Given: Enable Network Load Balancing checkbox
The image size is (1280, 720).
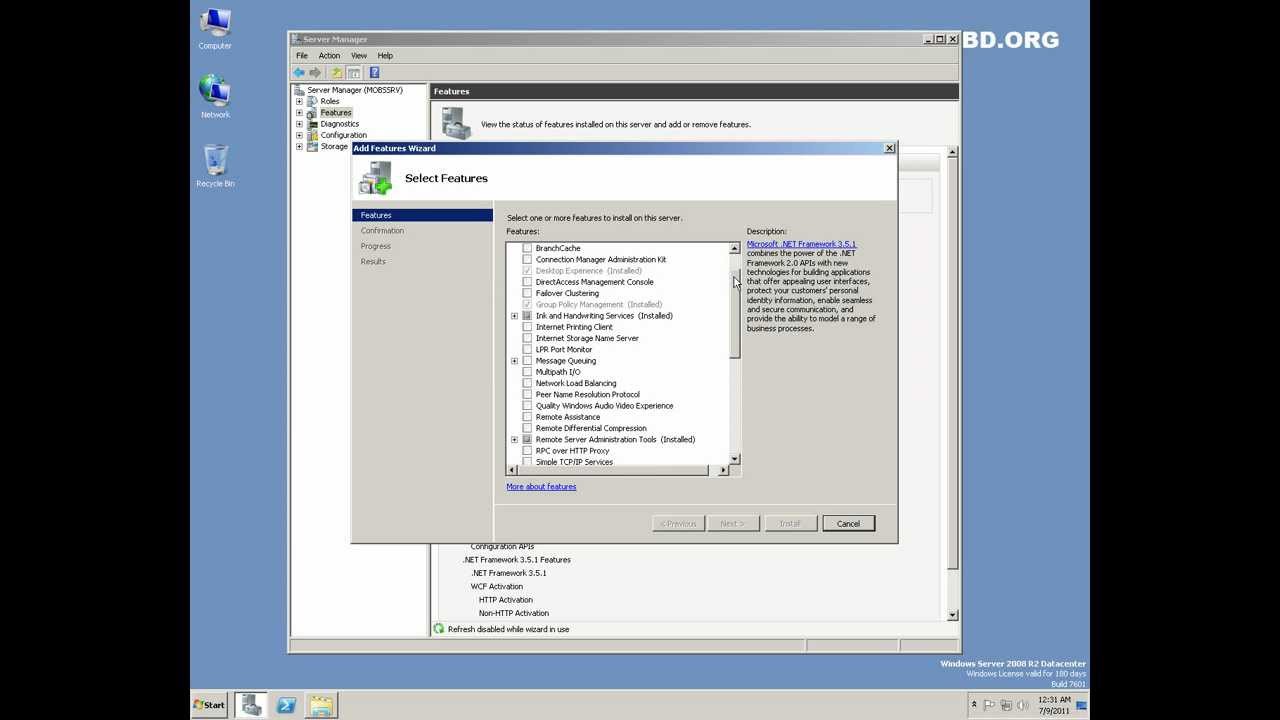Looking at the screenshot, I should coord(527,383).
